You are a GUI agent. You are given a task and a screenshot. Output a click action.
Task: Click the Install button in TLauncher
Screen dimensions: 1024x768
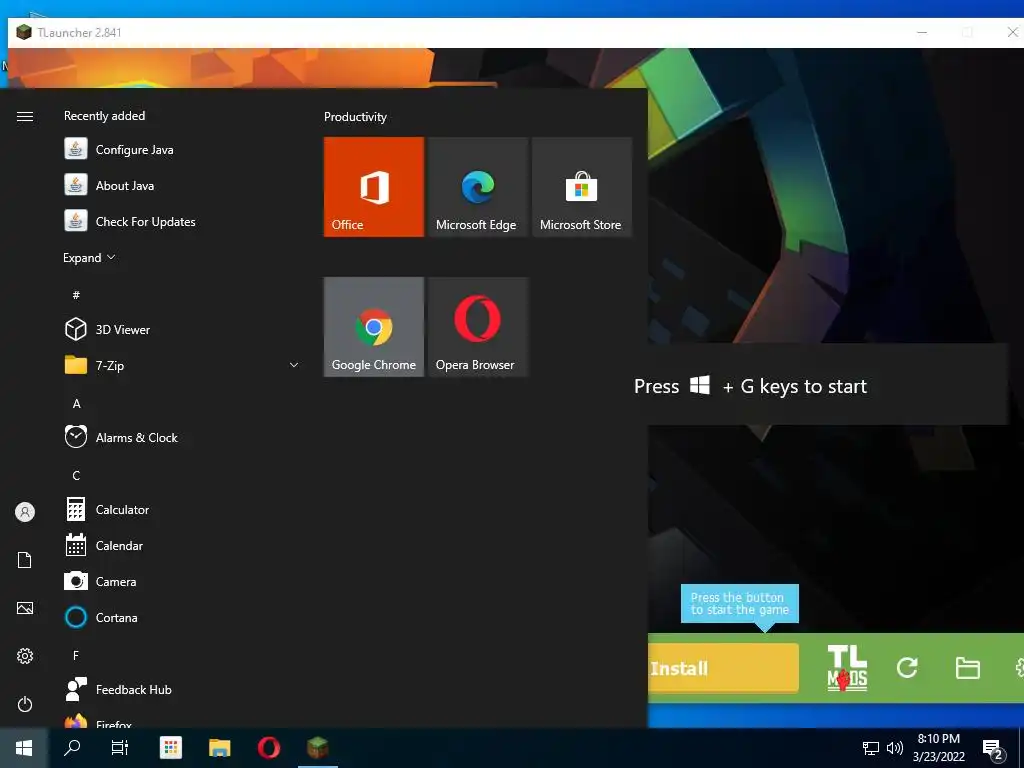click(724, 668)
